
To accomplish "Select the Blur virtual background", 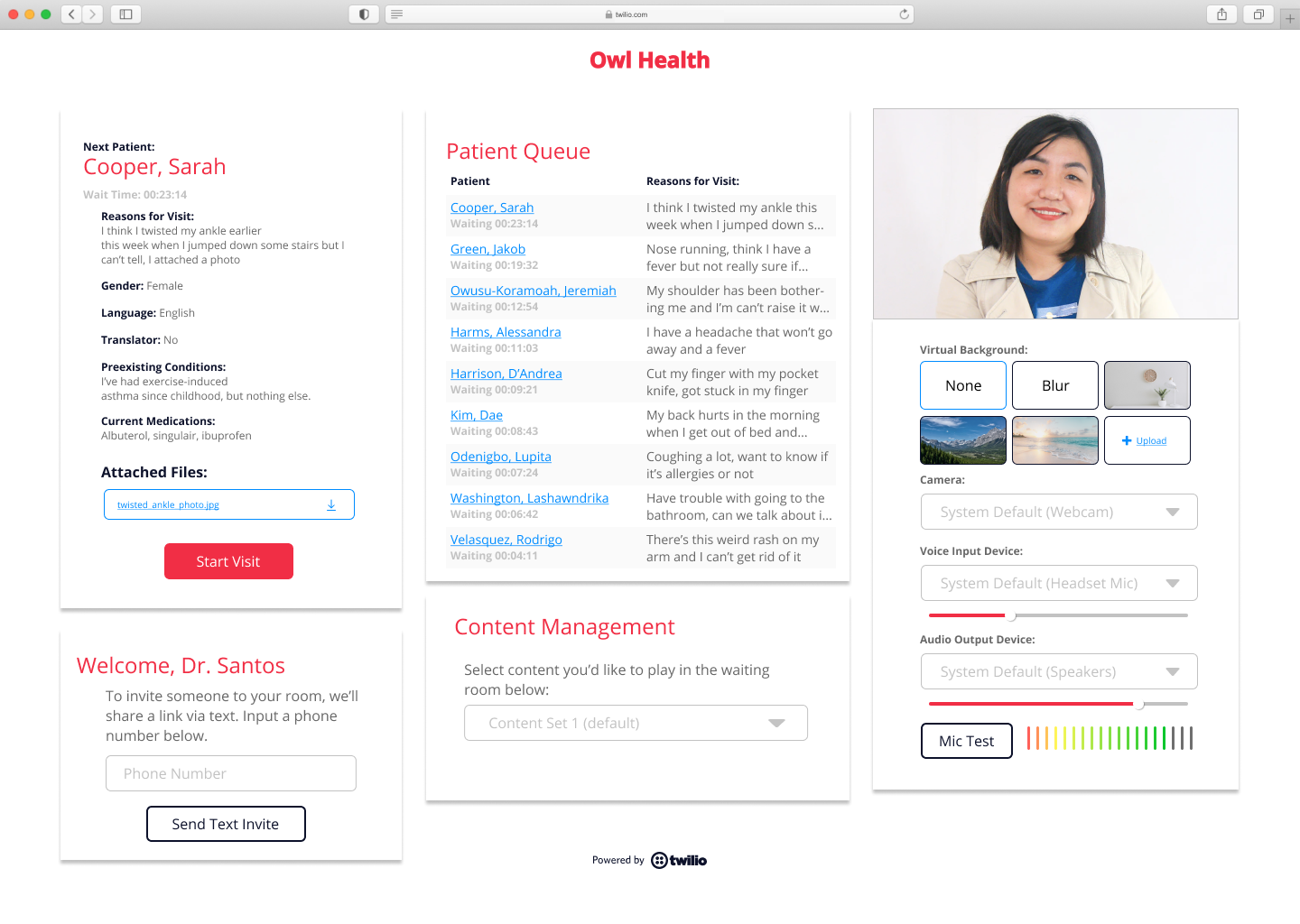I will [x=1055, y=385].
